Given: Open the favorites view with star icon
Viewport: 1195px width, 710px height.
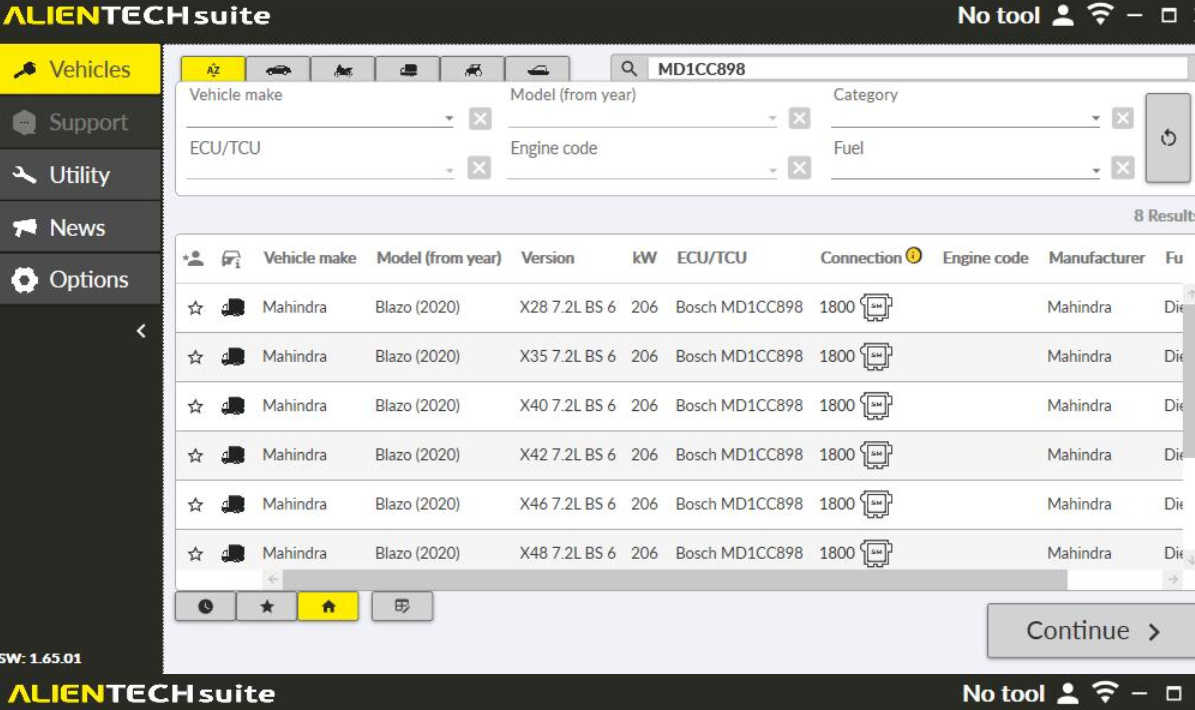Looking at the screenshot, I should 268,605.
